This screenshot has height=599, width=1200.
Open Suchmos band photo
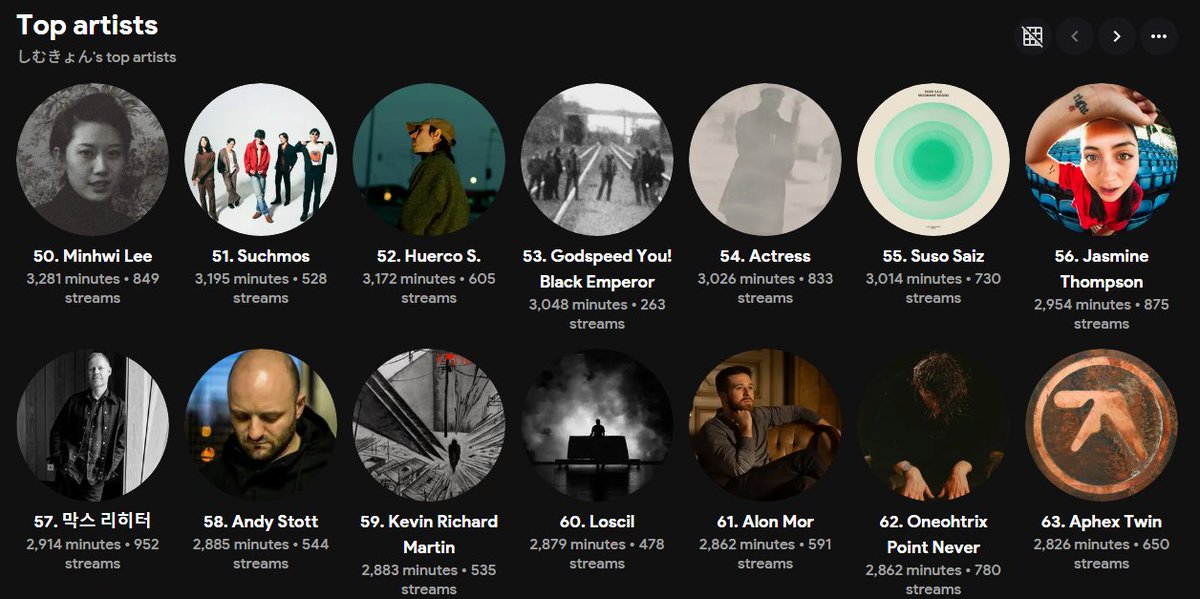(x=260, y=159)
